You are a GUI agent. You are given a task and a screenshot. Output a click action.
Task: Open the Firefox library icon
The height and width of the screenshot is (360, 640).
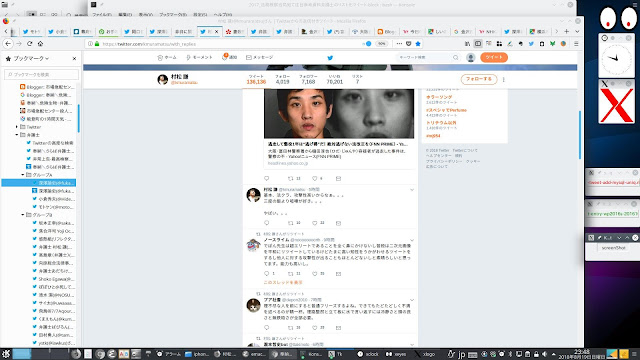point(467,44)
